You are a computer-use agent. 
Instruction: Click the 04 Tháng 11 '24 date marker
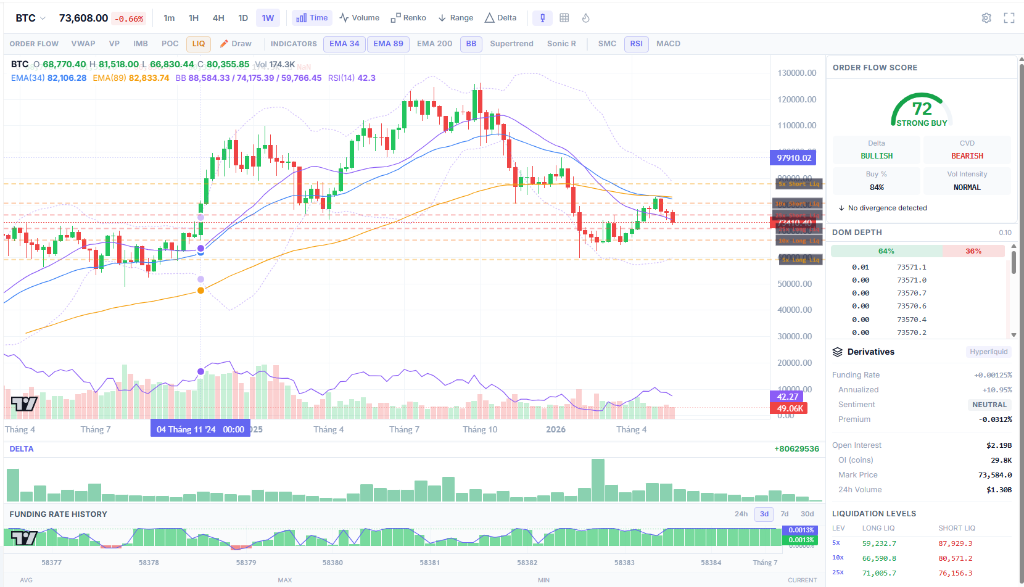pos(200,429)
